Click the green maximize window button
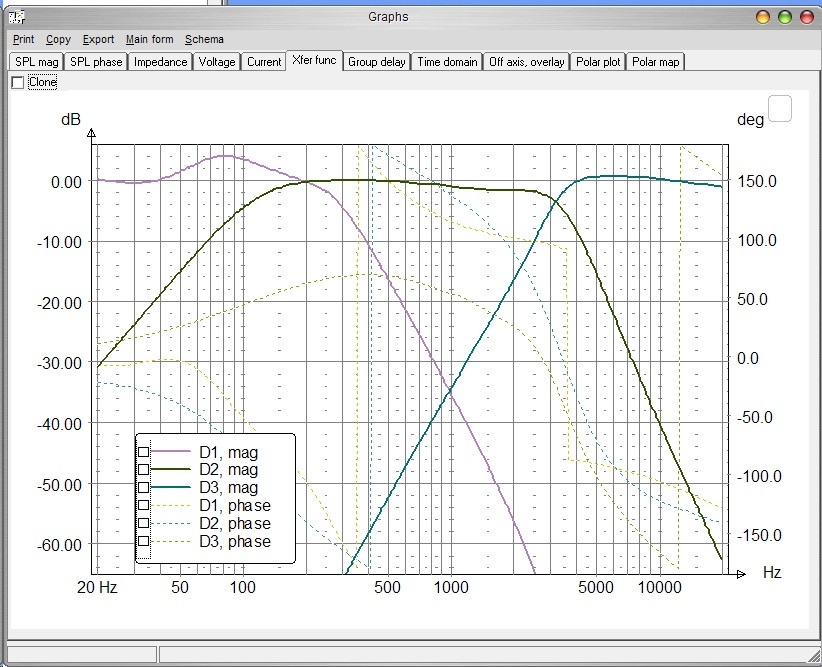The width and height of the screenshot is (822, 667). click(x=785, y=17)
